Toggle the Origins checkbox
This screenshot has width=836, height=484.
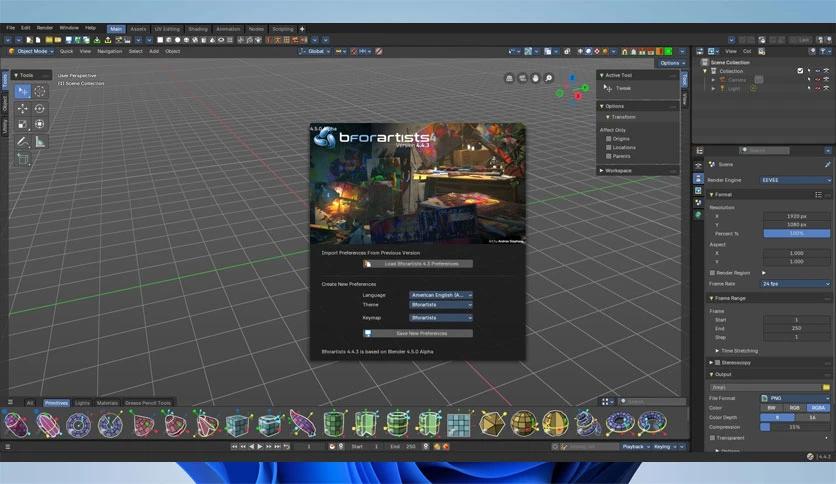(608, 139)
